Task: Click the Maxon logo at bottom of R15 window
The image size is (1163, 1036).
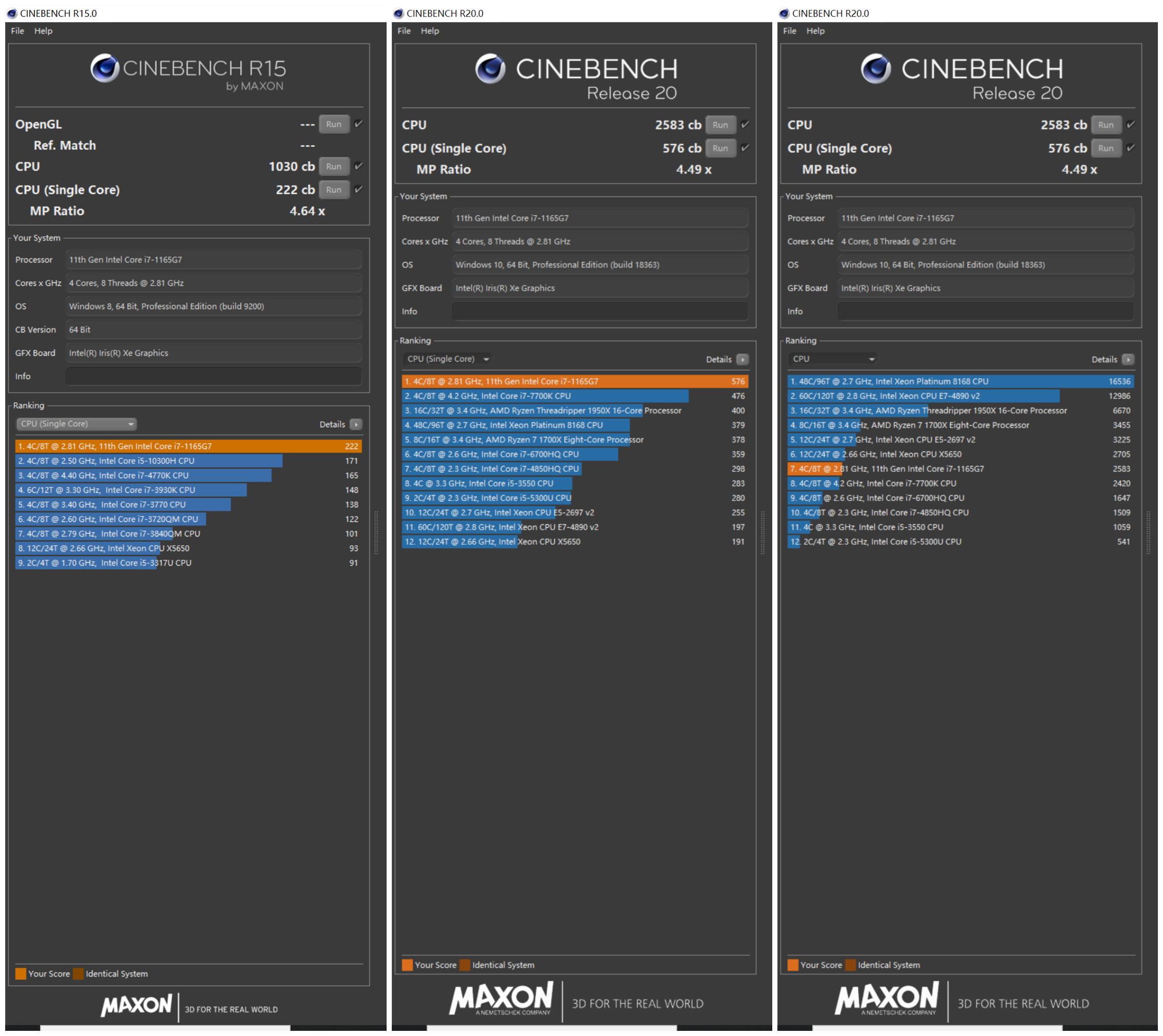Action: pos(136,1006)
